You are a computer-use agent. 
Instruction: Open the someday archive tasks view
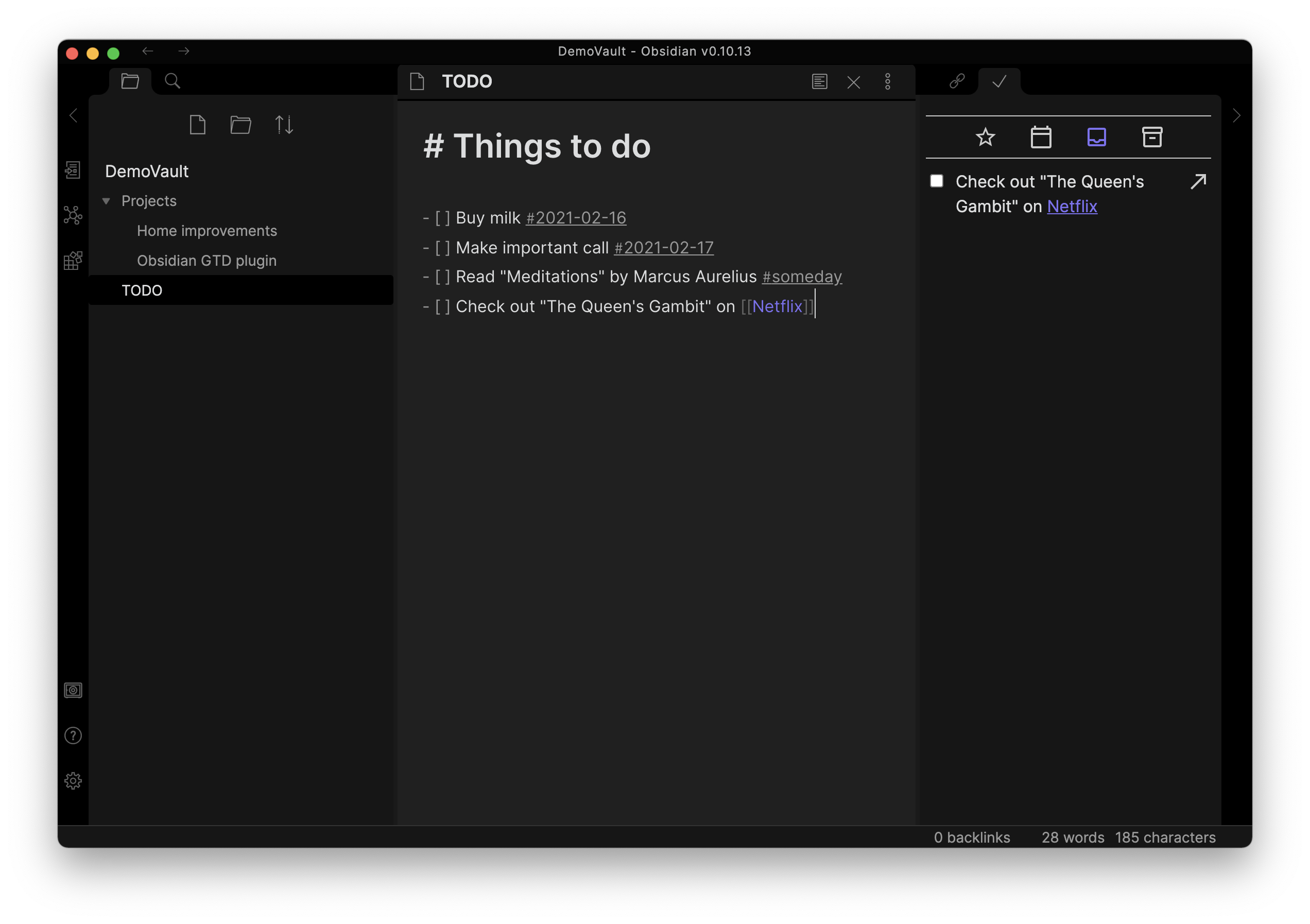(x=1152, y=137)
